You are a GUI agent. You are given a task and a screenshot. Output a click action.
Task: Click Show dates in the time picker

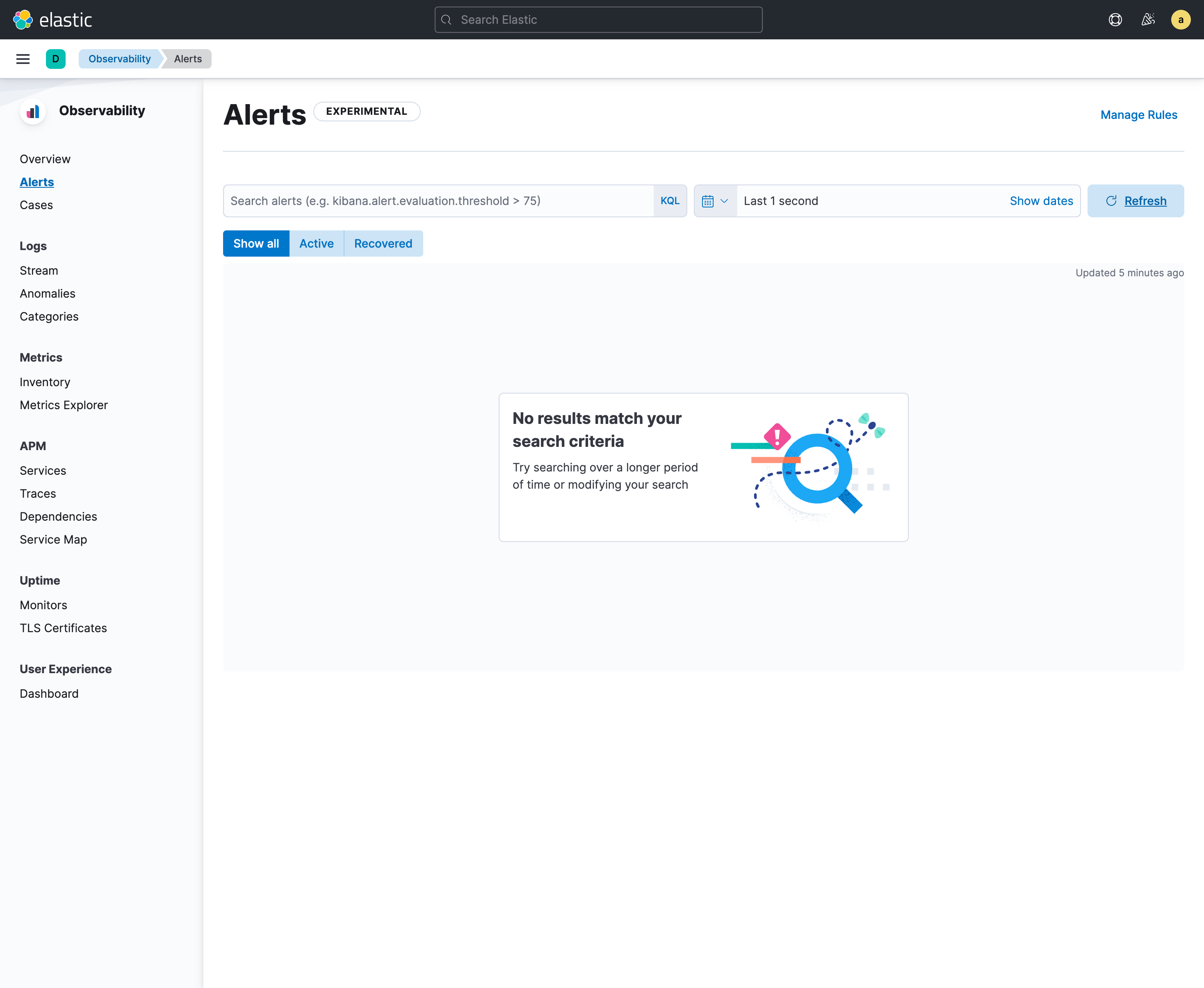1041,200
